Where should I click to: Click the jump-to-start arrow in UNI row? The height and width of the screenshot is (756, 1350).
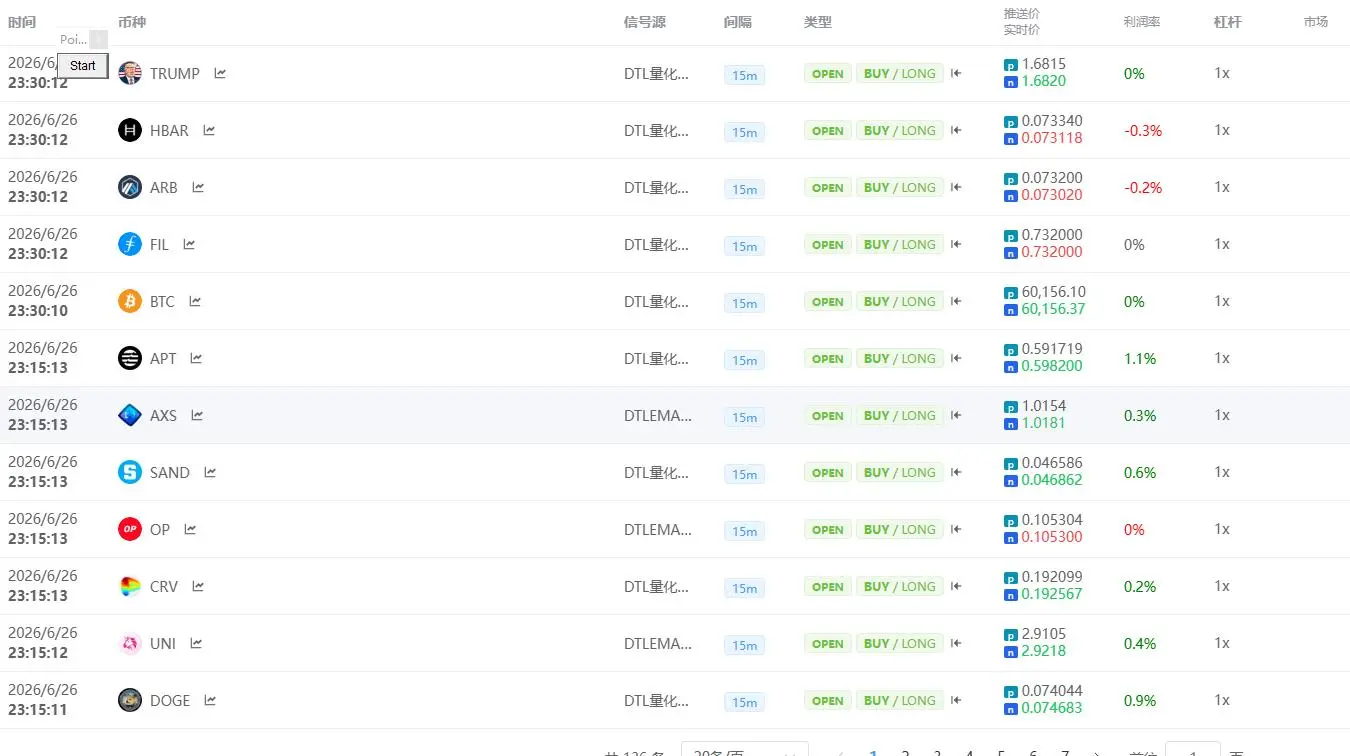[x=956, y=643]
